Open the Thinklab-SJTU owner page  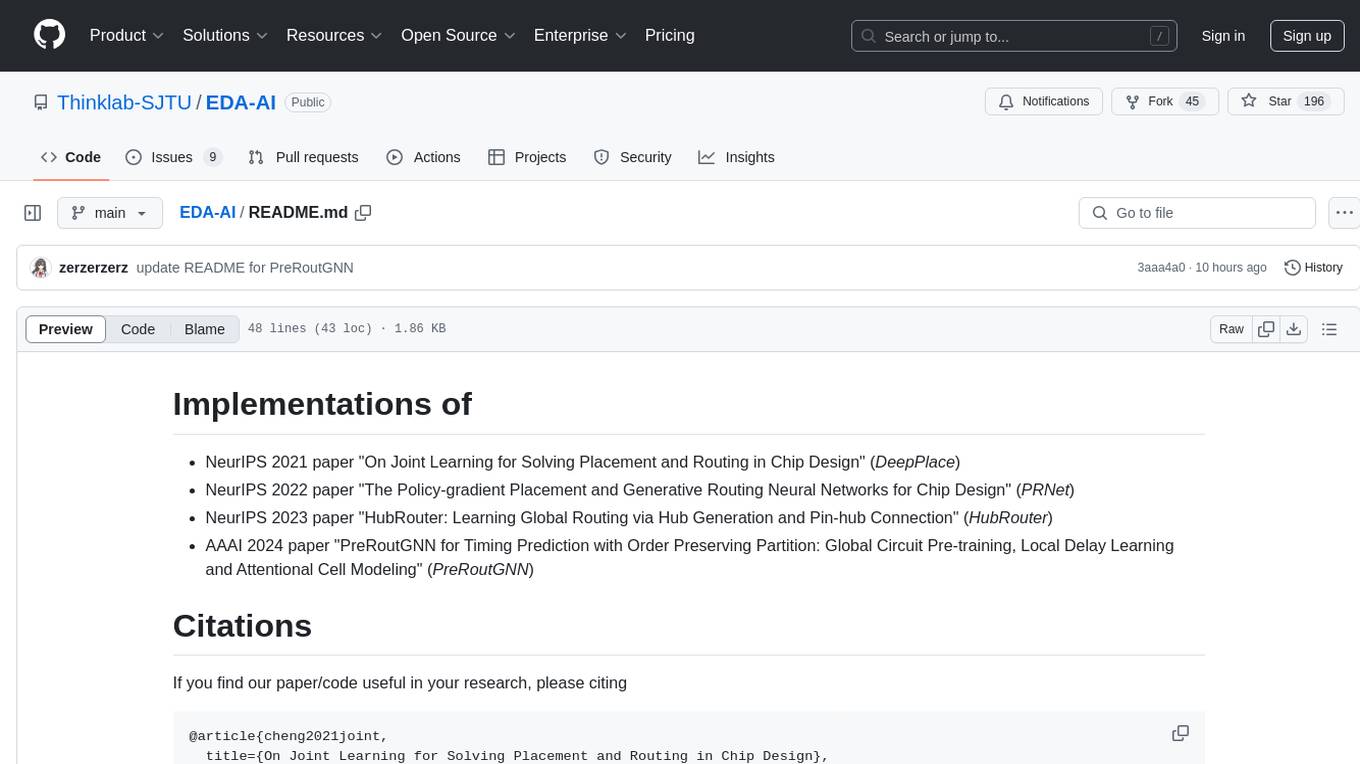124,102
